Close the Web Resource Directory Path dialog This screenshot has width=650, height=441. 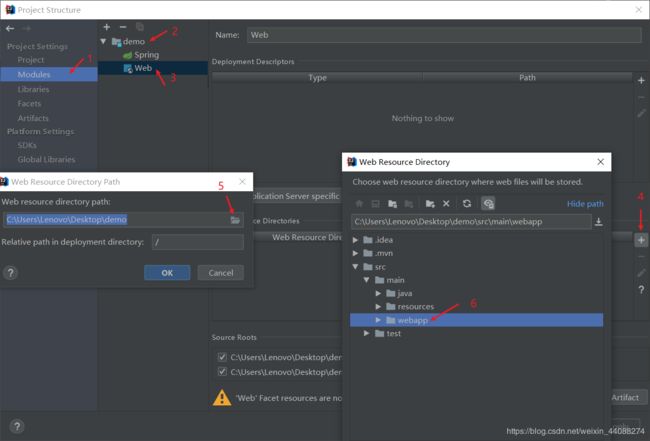242,182
